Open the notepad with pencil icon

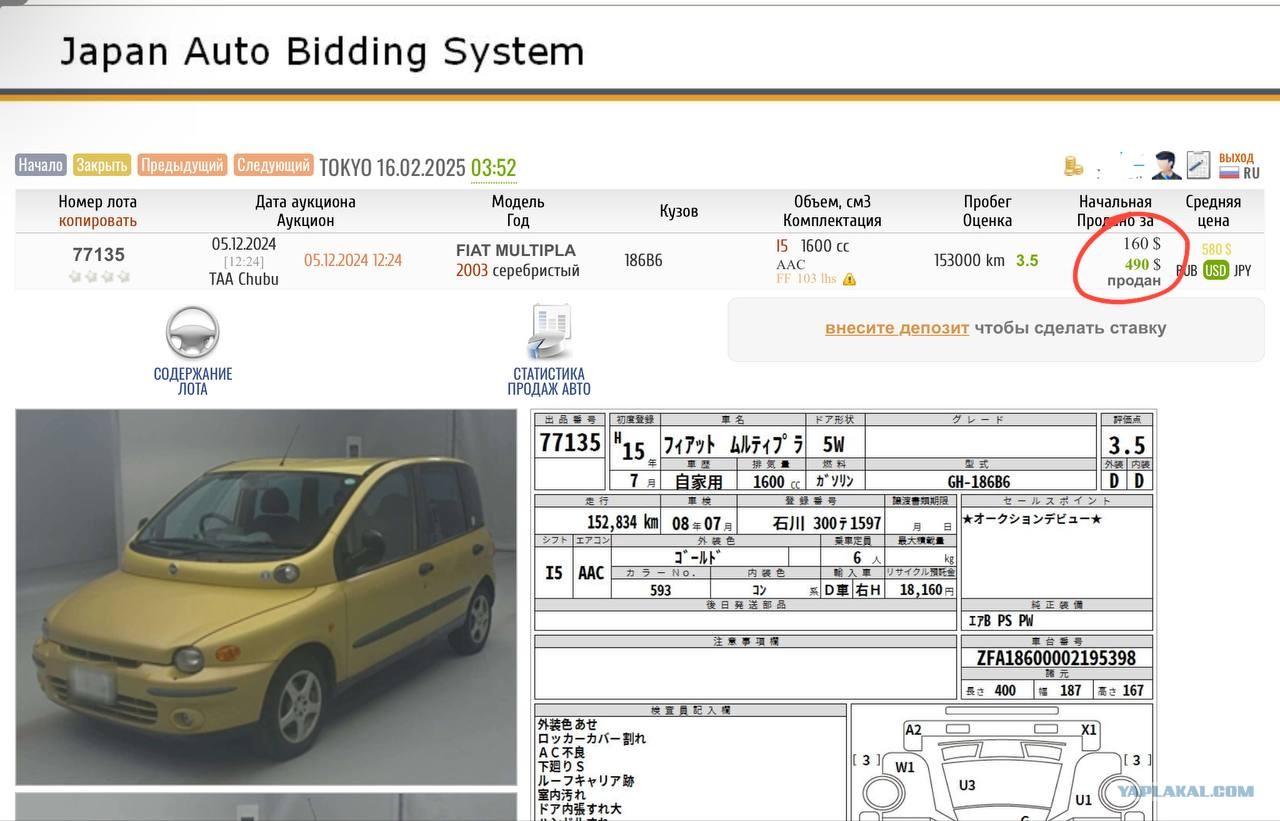click(x=1198, y=165)
